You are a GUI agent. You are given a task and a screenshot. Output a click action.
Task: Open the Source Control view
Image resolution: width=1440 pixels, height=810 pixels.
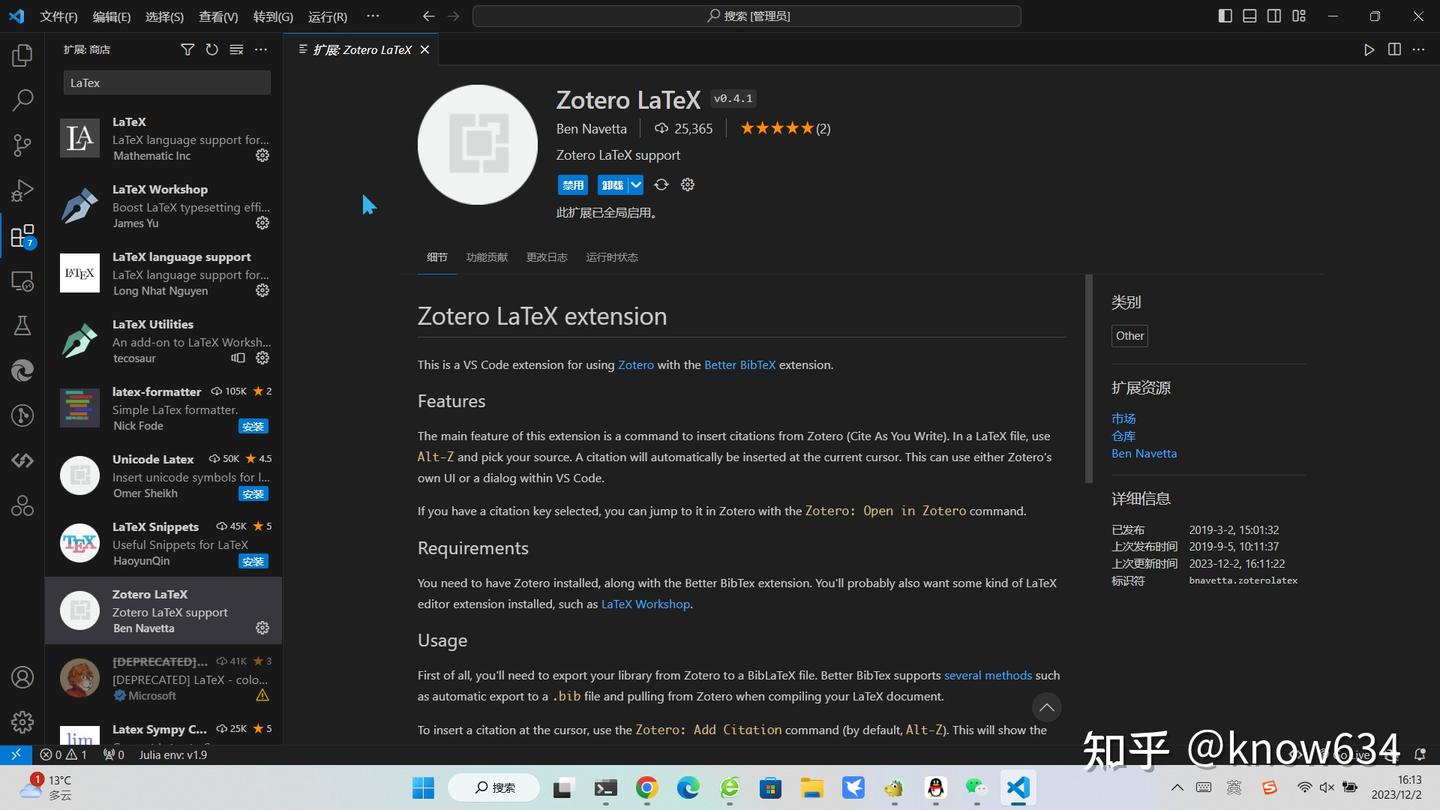click(22, 145)
